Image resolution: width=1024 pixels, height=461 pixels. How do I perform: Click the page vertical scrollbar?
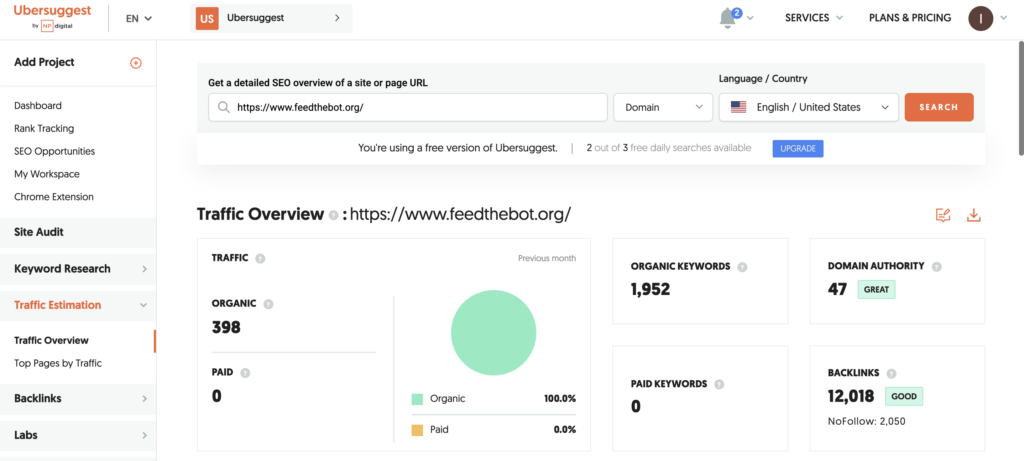[x=1021, y=98]
